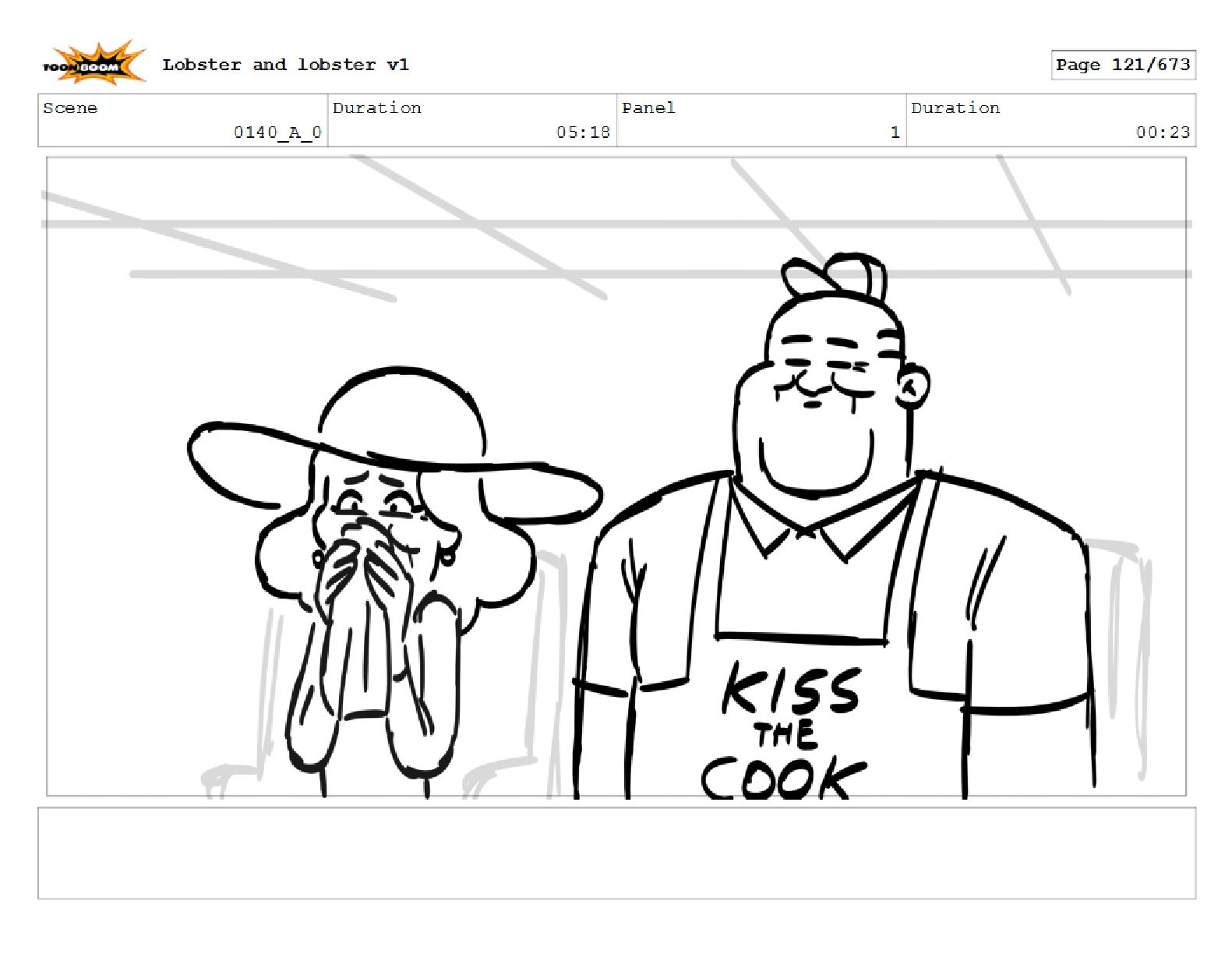Select the title 'Lobster and lobster v1'
Screen dimensions: 1232x954
[285, 65]
